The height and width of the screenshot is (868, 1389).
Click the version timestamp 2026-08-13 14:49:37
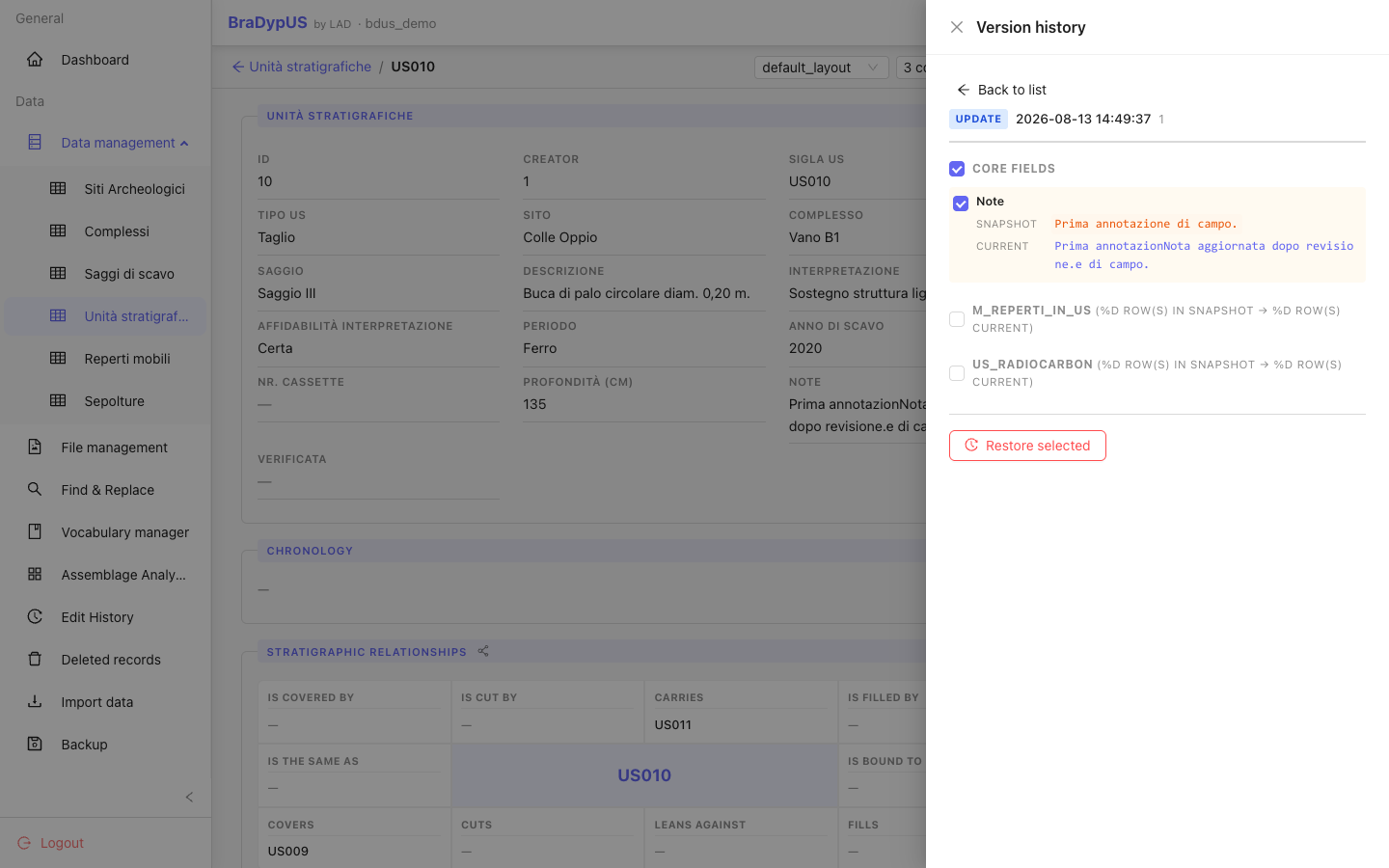1083,120
